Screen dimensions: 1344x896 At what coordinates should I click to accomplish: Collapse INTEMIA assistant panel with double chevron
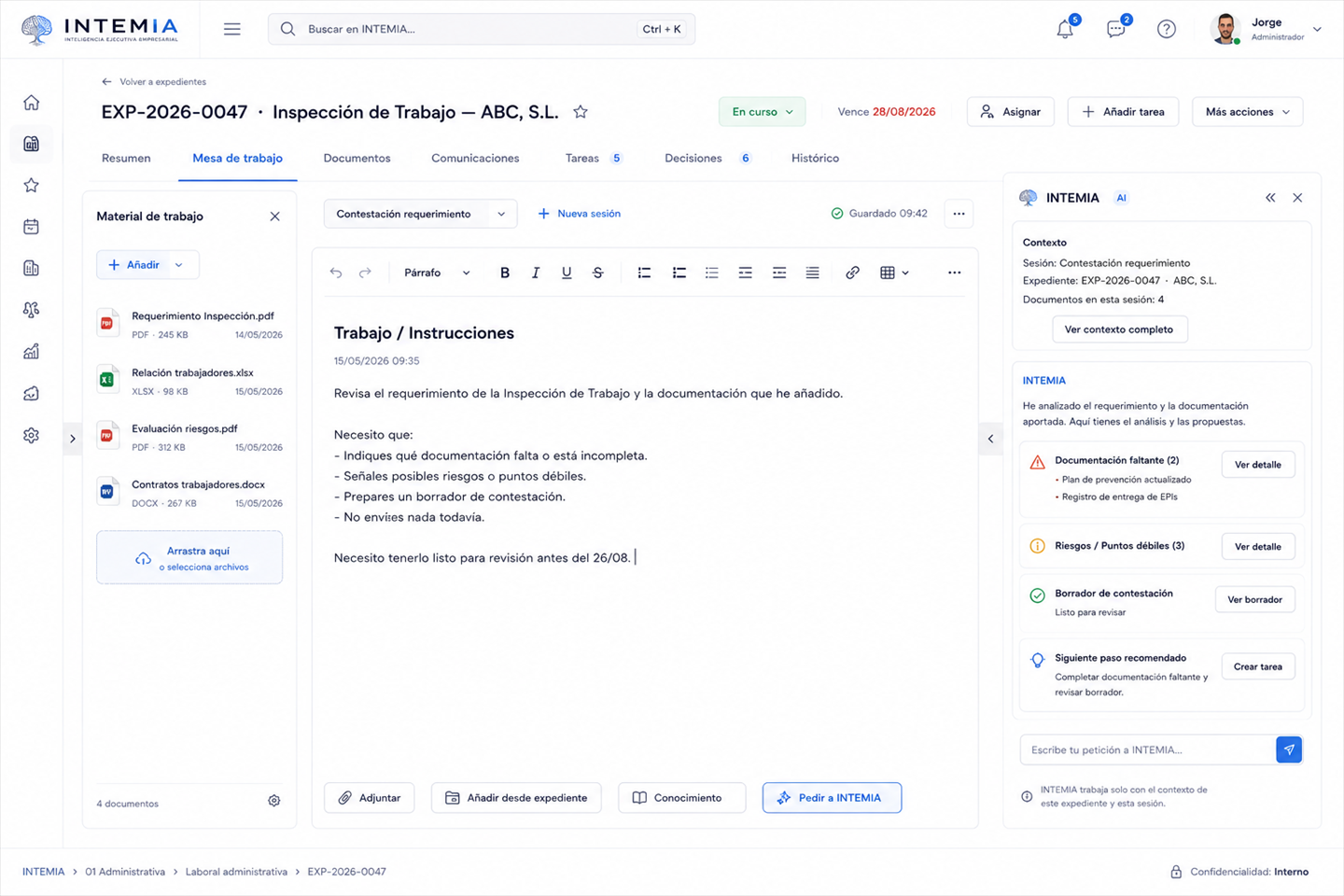1270,198
